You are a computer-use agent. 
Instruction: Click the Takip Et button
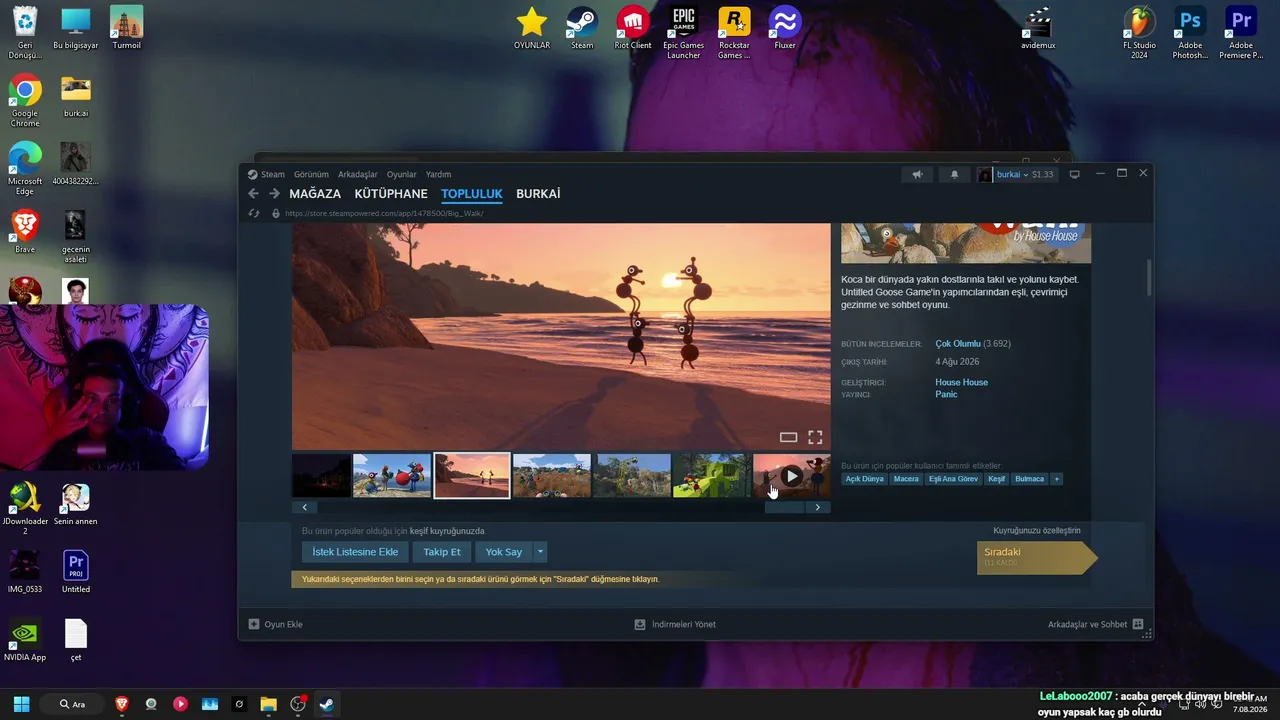pyautogui.click(x=442, y=552)
